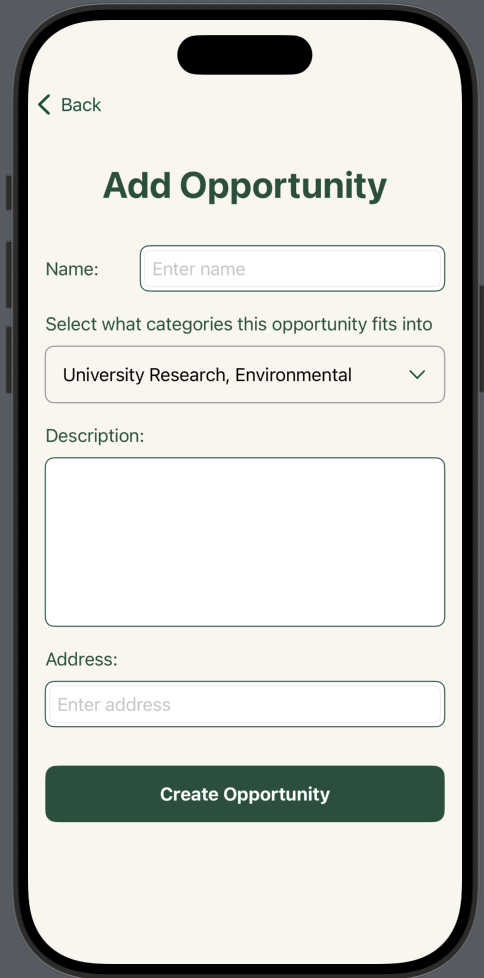The image size is (484, 978).
Task: Click inside the Description text area
Action: point(245,542)
